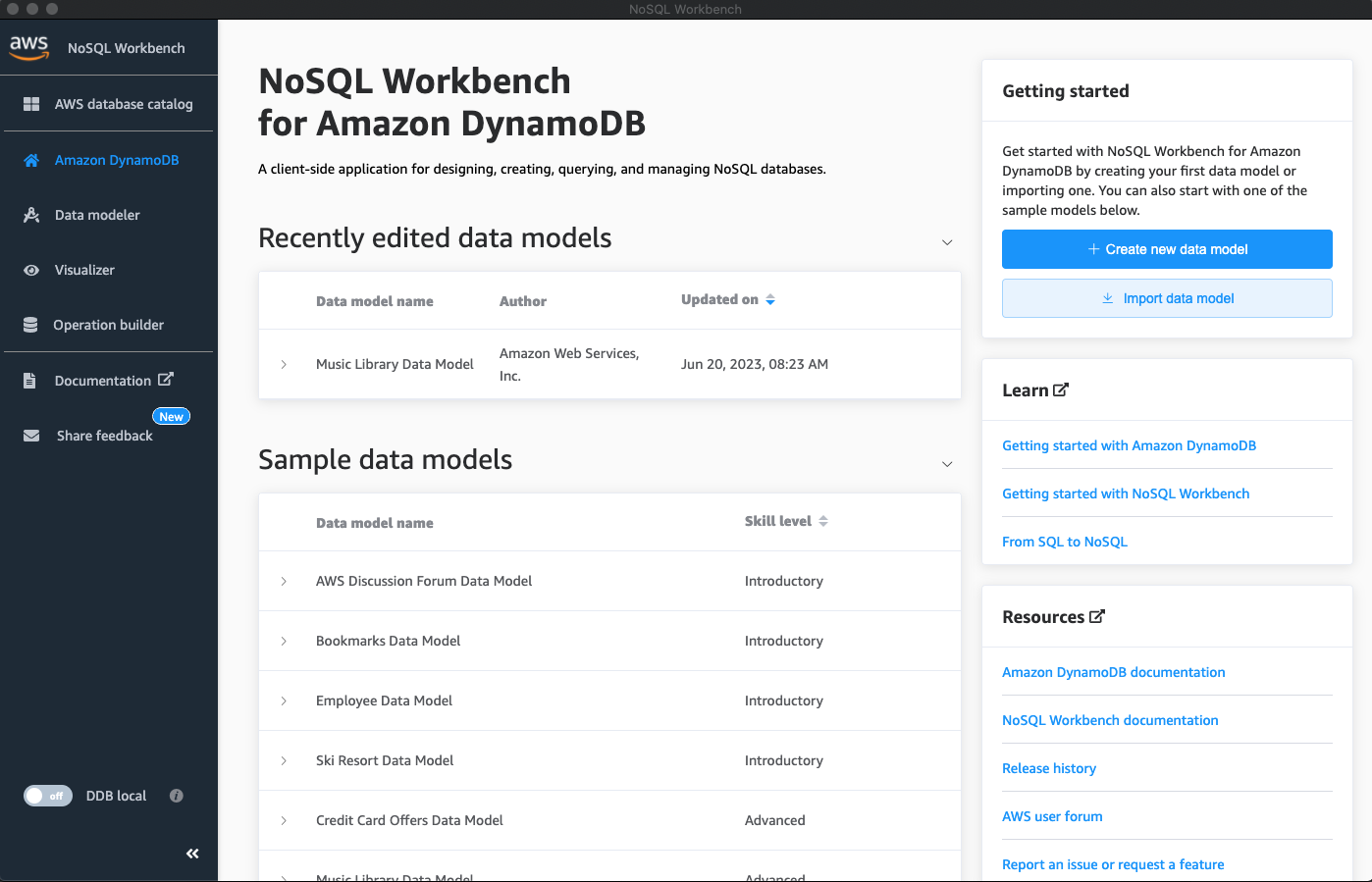Click Credit Card Offers Data Model name
Viewport: 1372px width, 882px height.
[409, 820]
